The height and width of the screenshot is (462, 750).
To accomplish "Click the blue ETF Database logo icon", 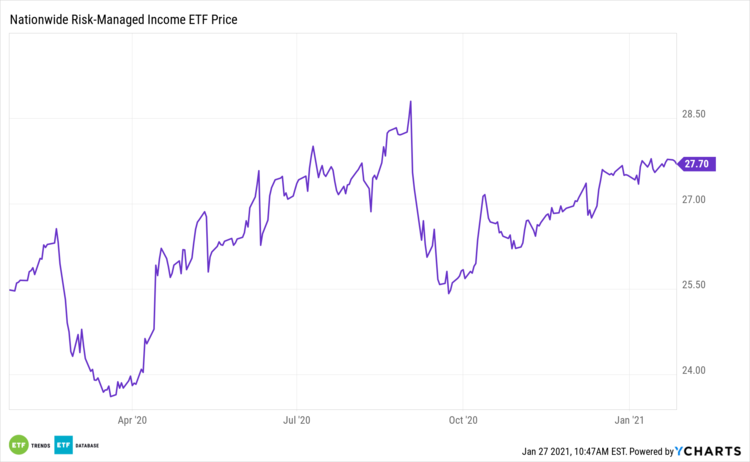I will [x=63, y=443].
